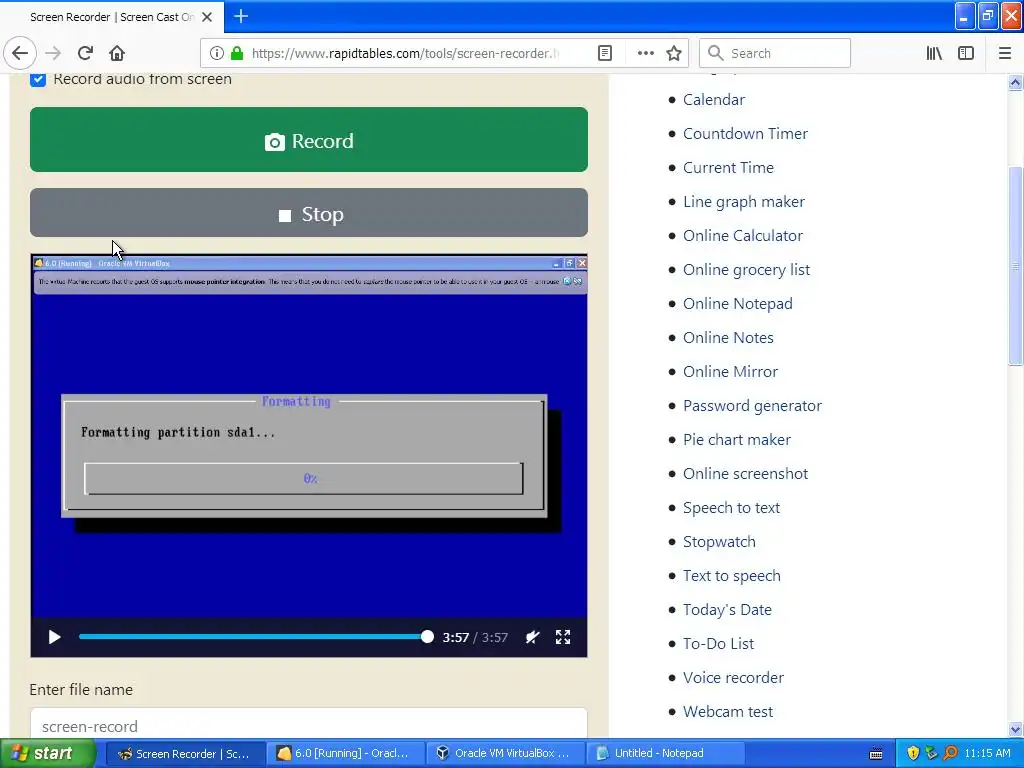
Task: Open the To-Do List link
Action: tap(718, 643)
